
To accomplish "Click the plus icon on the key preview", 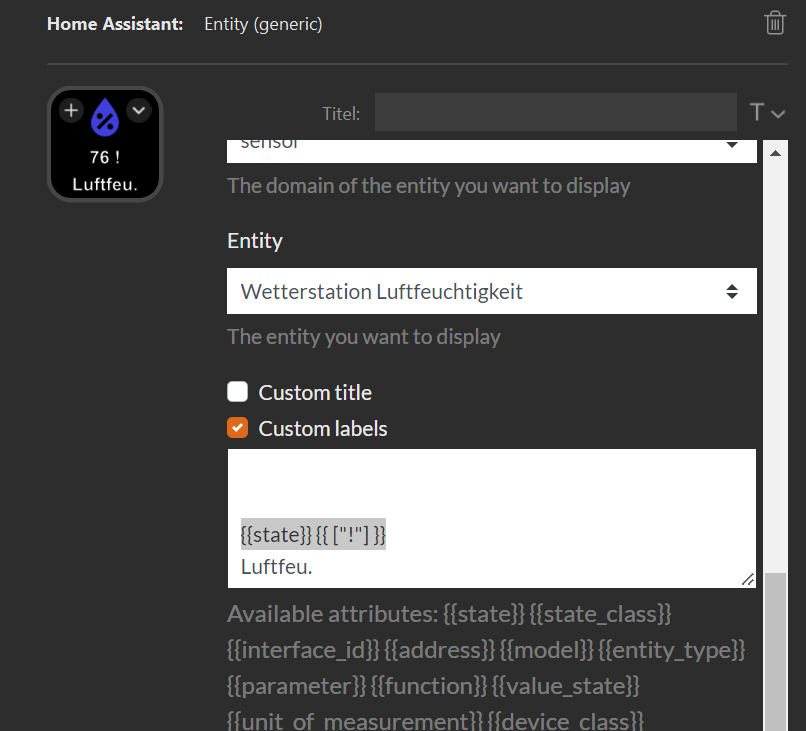I will [71, 110].
